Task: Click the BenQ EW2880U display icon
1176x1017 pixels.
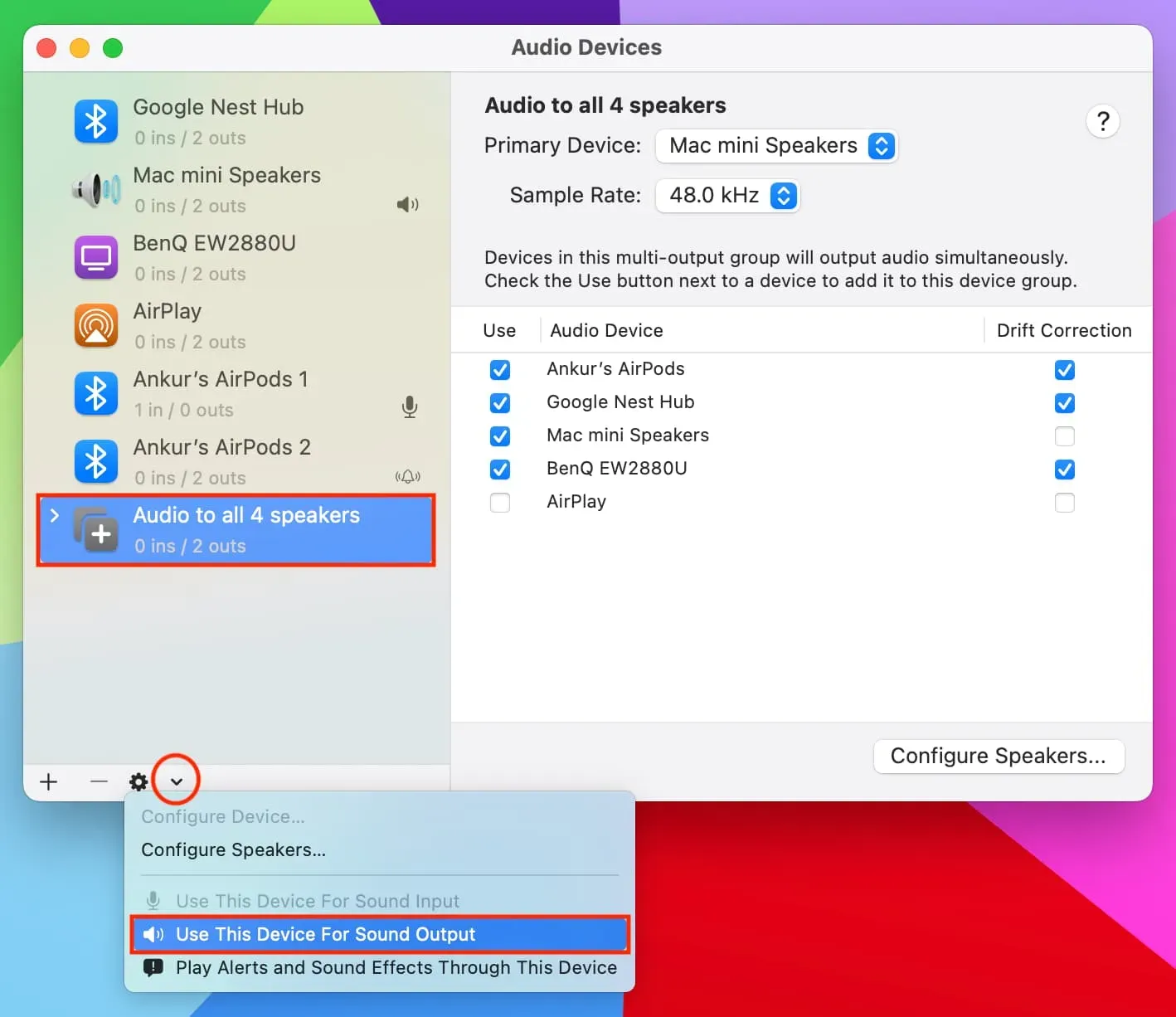Action: click(96, 258)
